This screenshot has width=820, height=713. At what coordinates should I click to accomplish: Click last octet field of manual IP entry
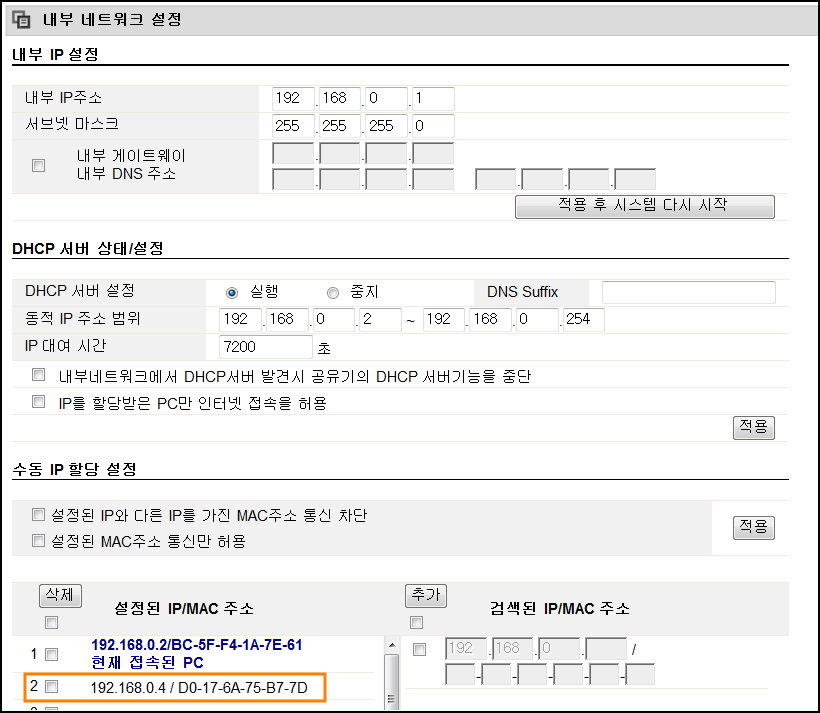(606, 649)
